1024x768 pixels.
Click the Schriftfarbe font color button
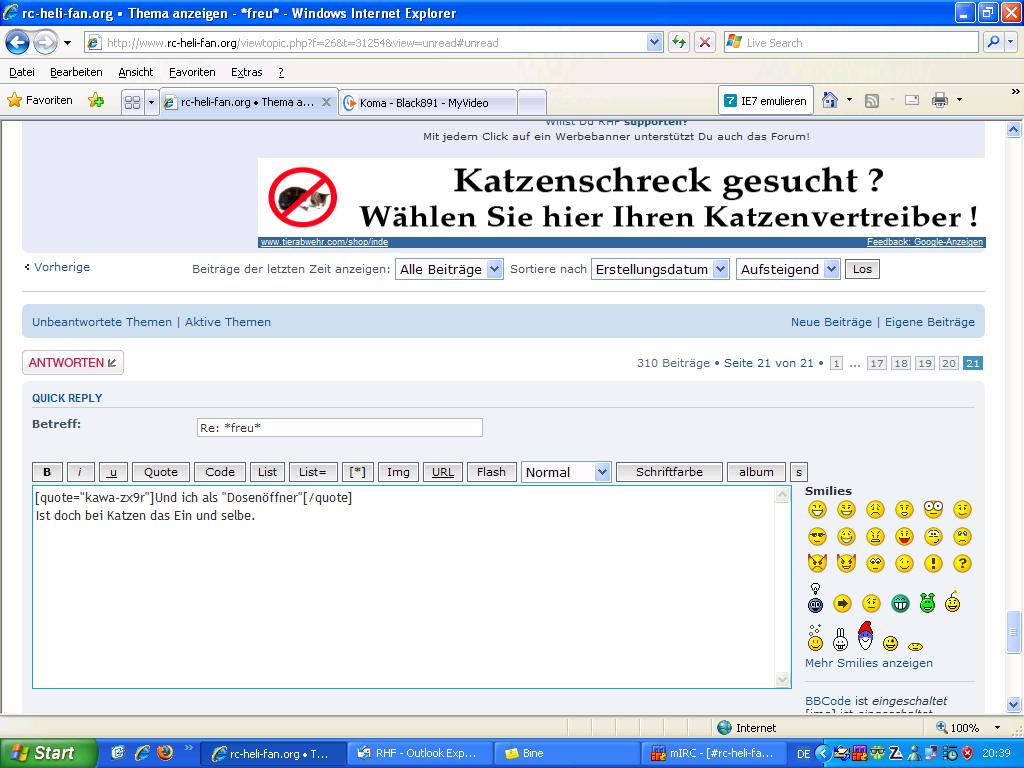tap(669, 472)
